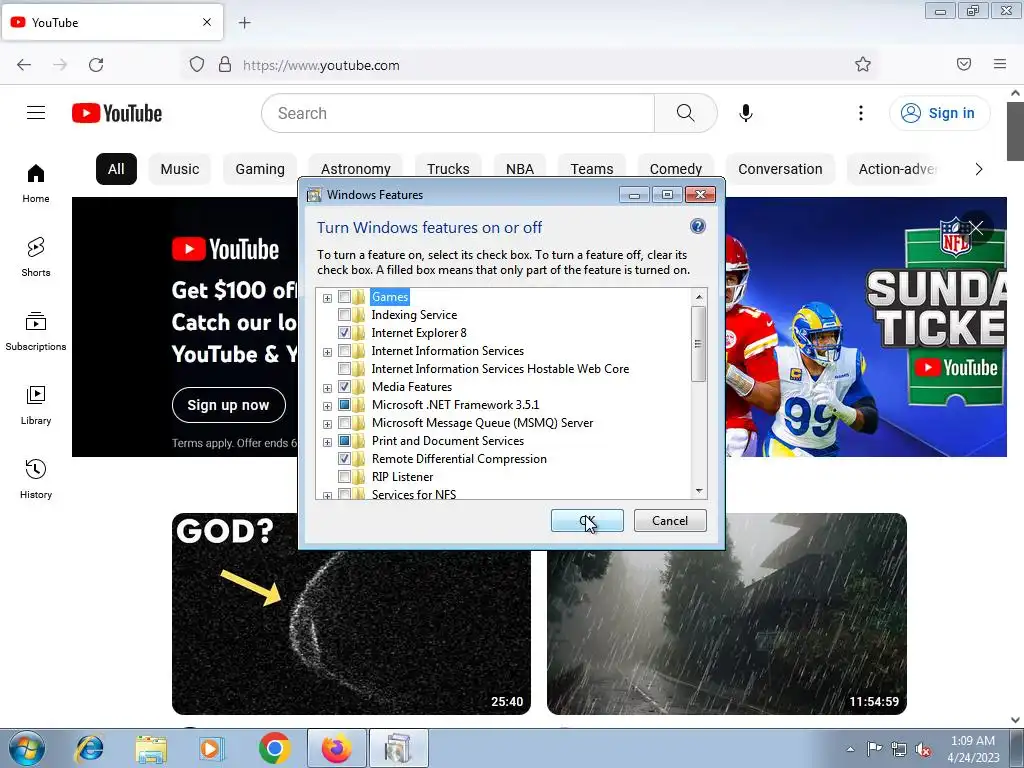Click the magnifier search button on YouTube
This screenshot has height=768, width=1024.
[686, 113]
